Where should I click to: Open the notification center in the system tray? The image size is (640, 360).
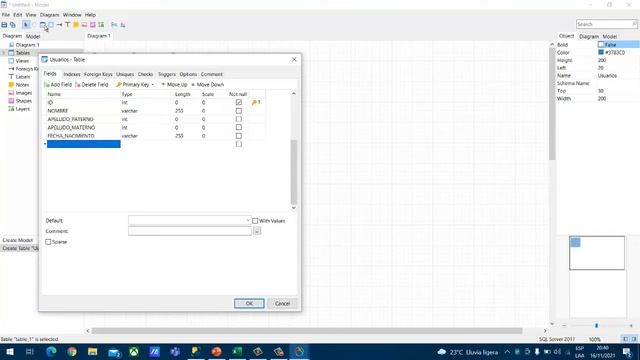tap(627, 351)
